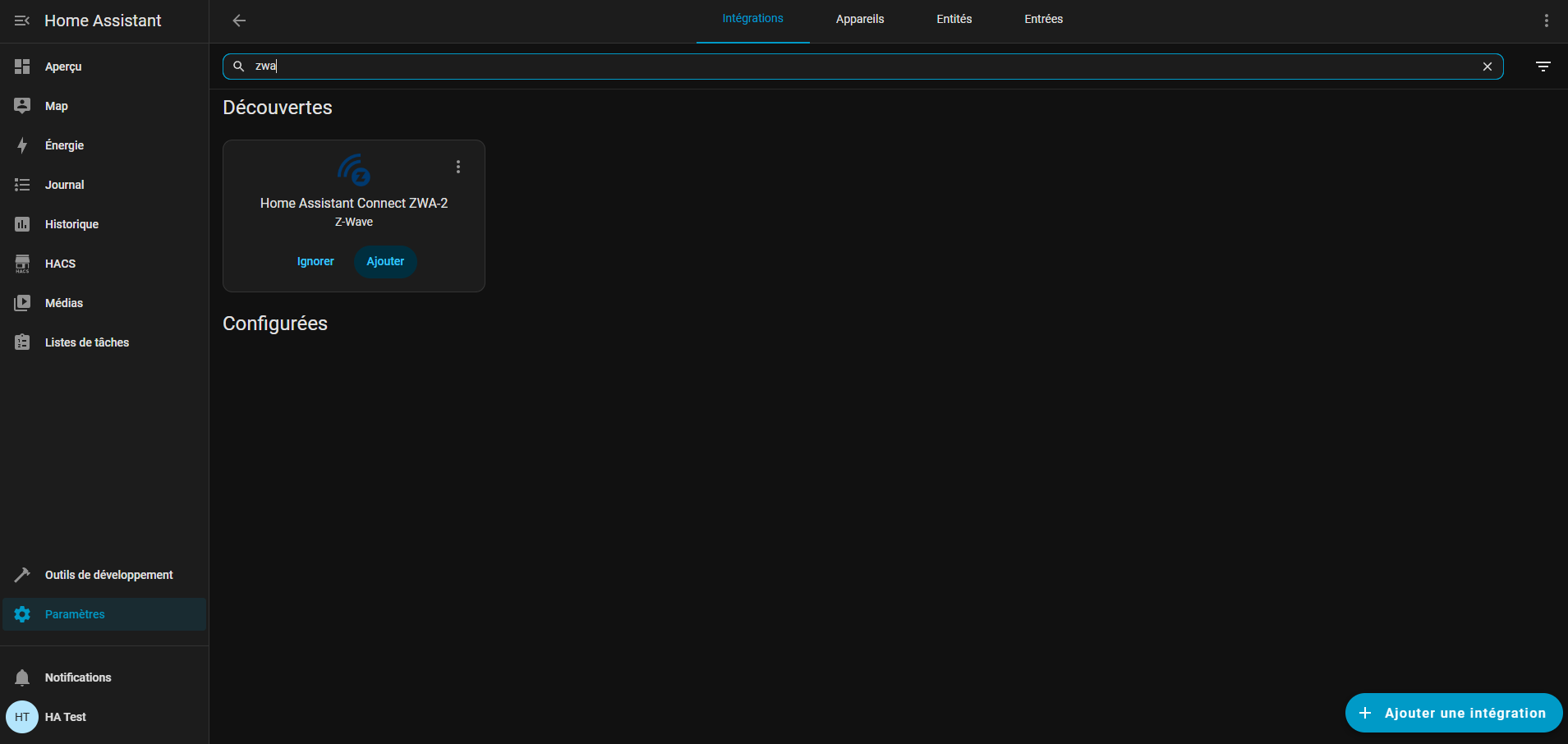The height and width of the screenshot is (744, 1568).
Task: Select the Notifications label
Action: coord(78,677)
